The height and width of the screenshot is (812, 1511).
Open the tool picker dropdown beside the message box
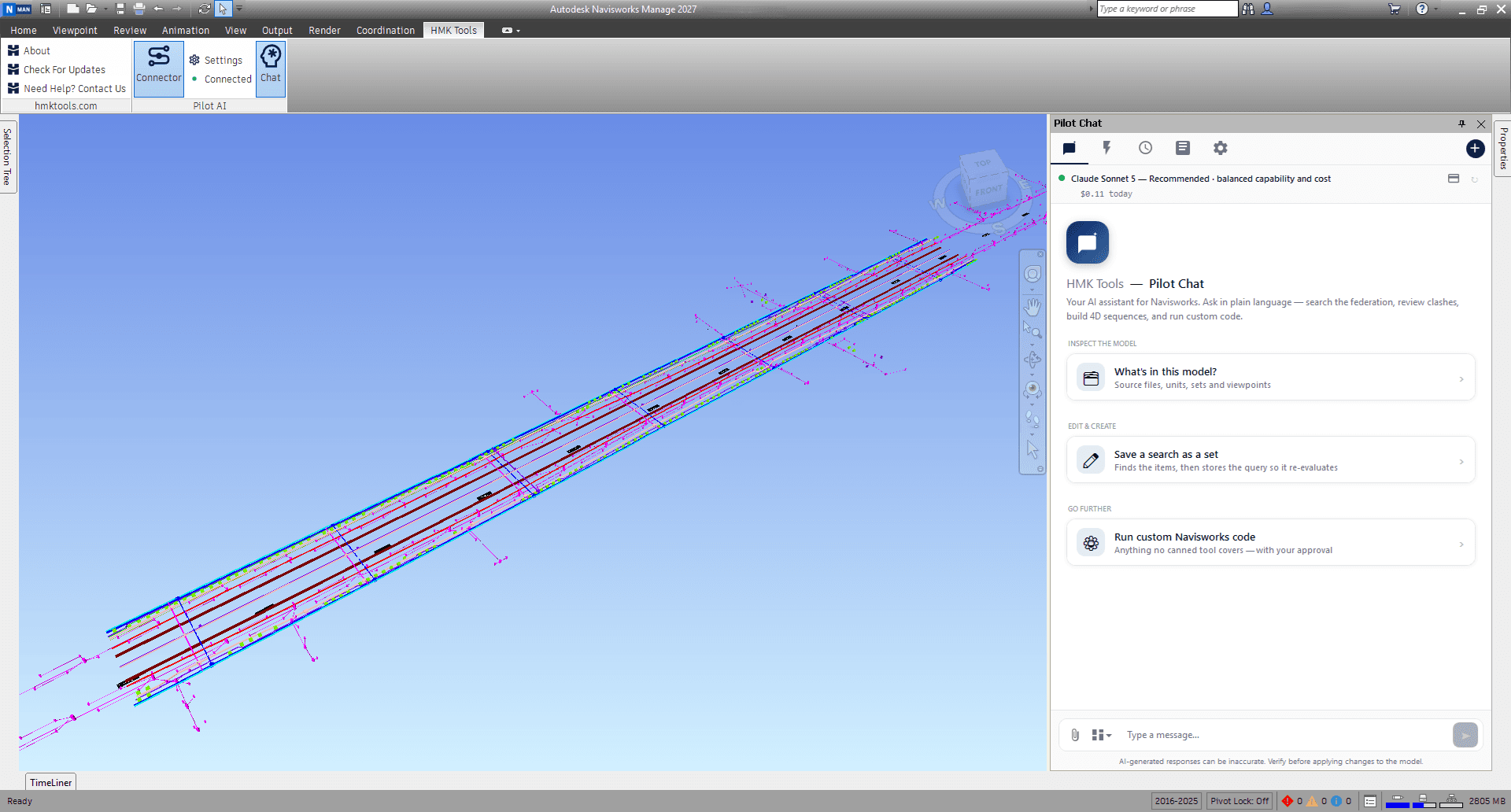1102,735
